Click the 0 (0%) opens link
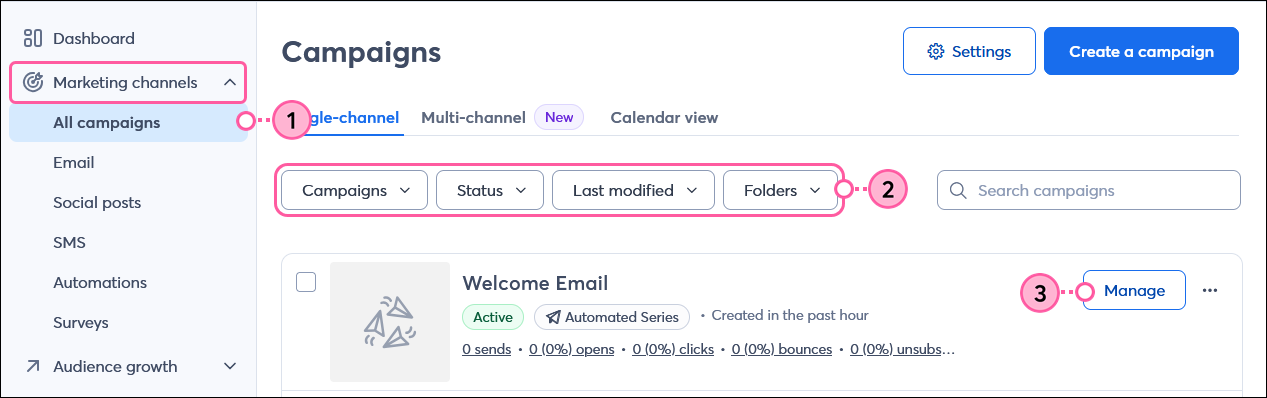 (572, 349)
